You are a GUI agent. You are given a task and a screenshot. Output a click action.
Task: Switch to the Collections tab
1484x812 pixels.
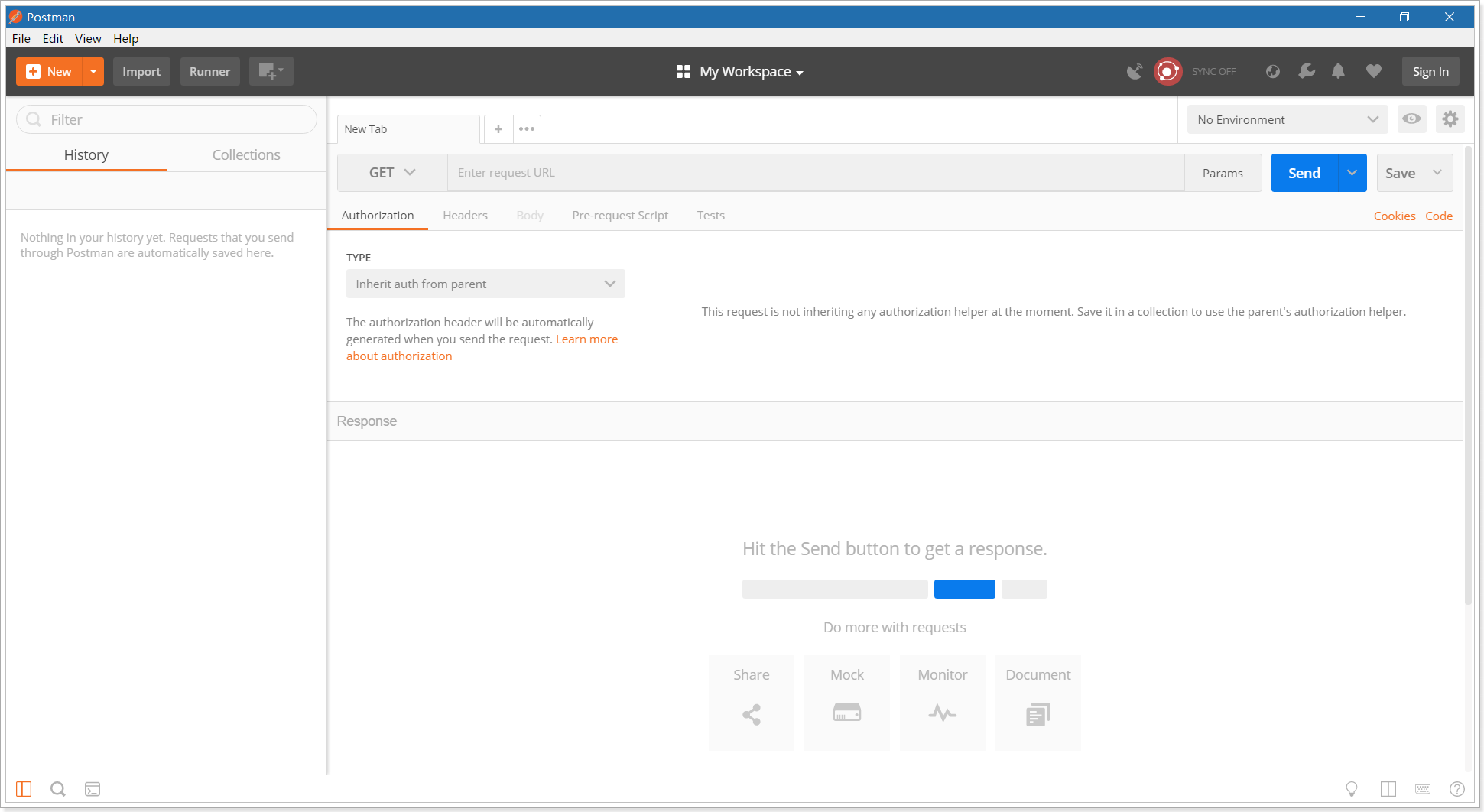click(246, 154)
